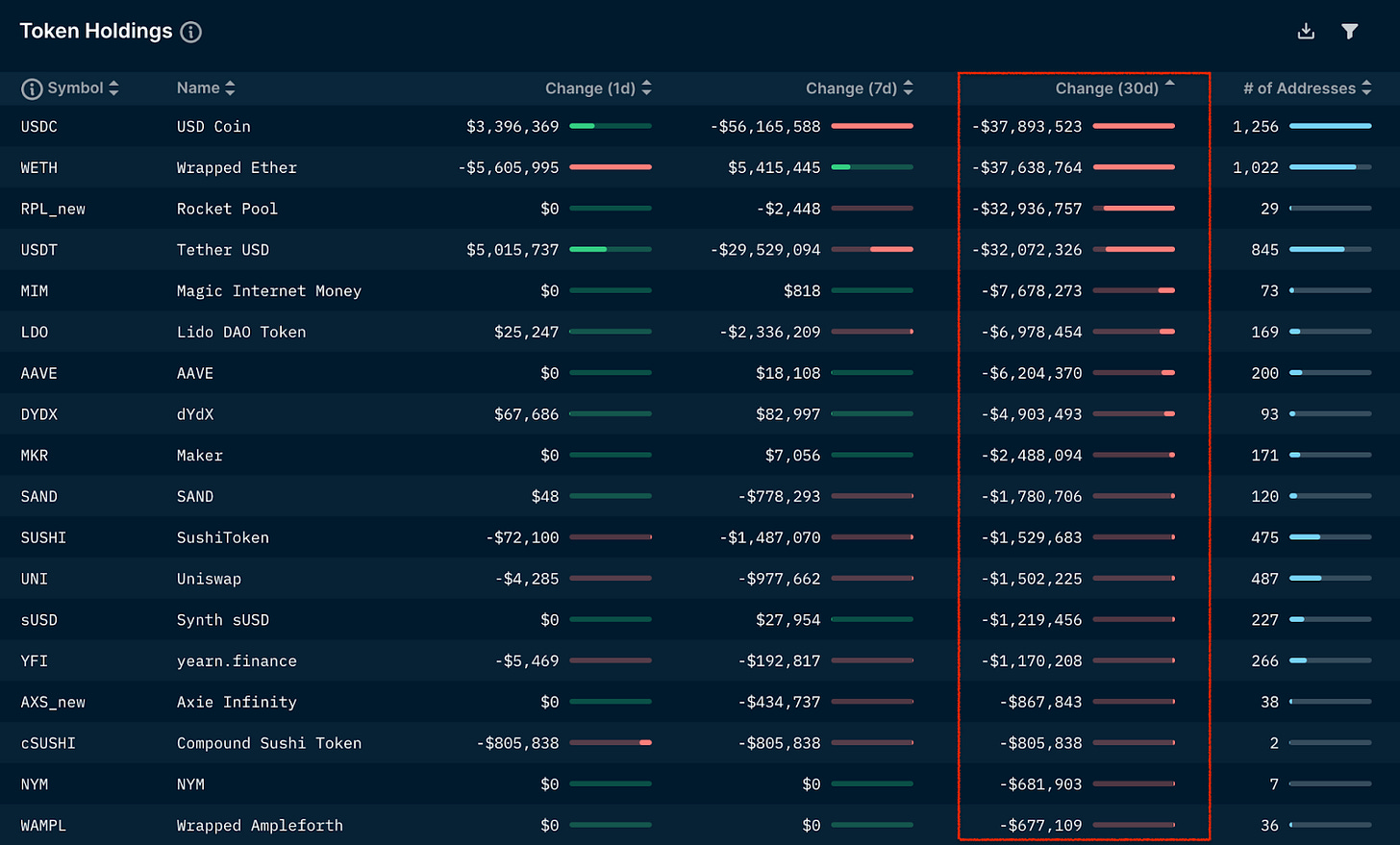Click the USDC addresses progress bar
This screenshot has width=1400, height=845.
[x=1331, y=126]
